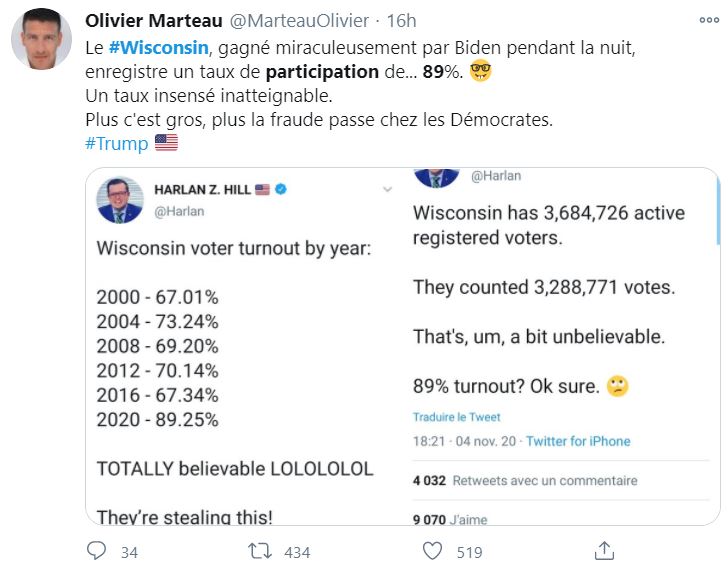
Task: Click Traduire le Tweet link
Action: click(x=456, y=417)
